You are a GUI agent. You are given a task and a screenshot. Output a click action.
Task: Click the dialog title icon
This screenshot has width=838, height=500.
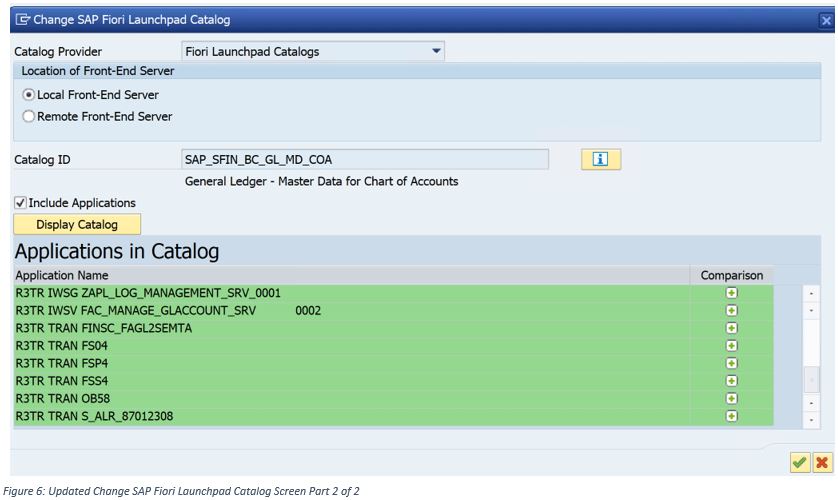point(22,20)
